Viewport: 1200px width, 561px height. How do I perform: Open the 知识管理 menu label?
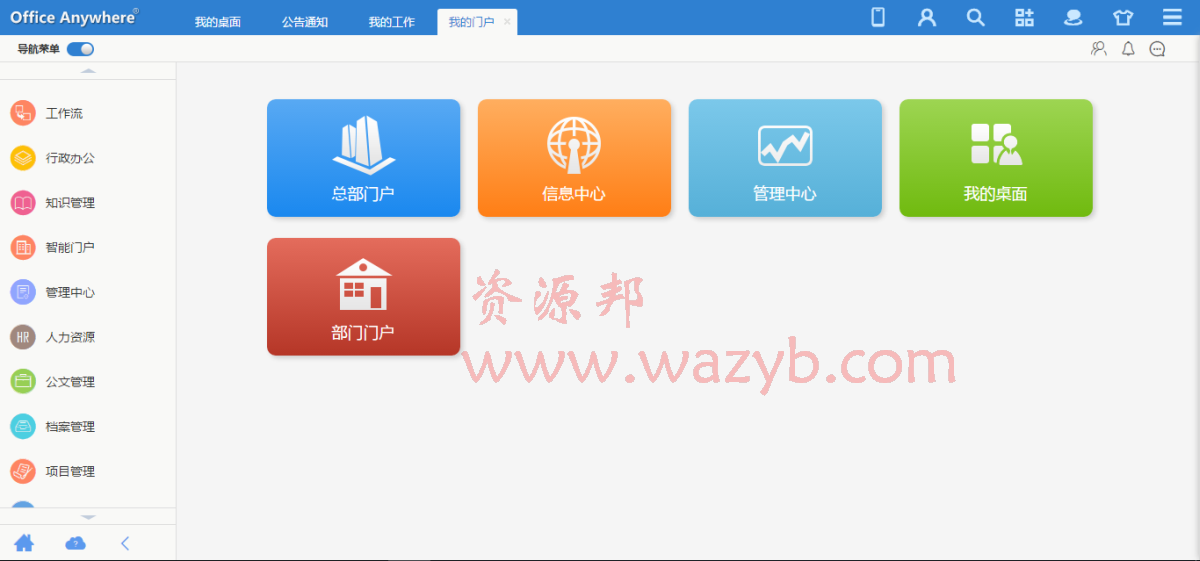pyautogui.click(x=70, y=203)
